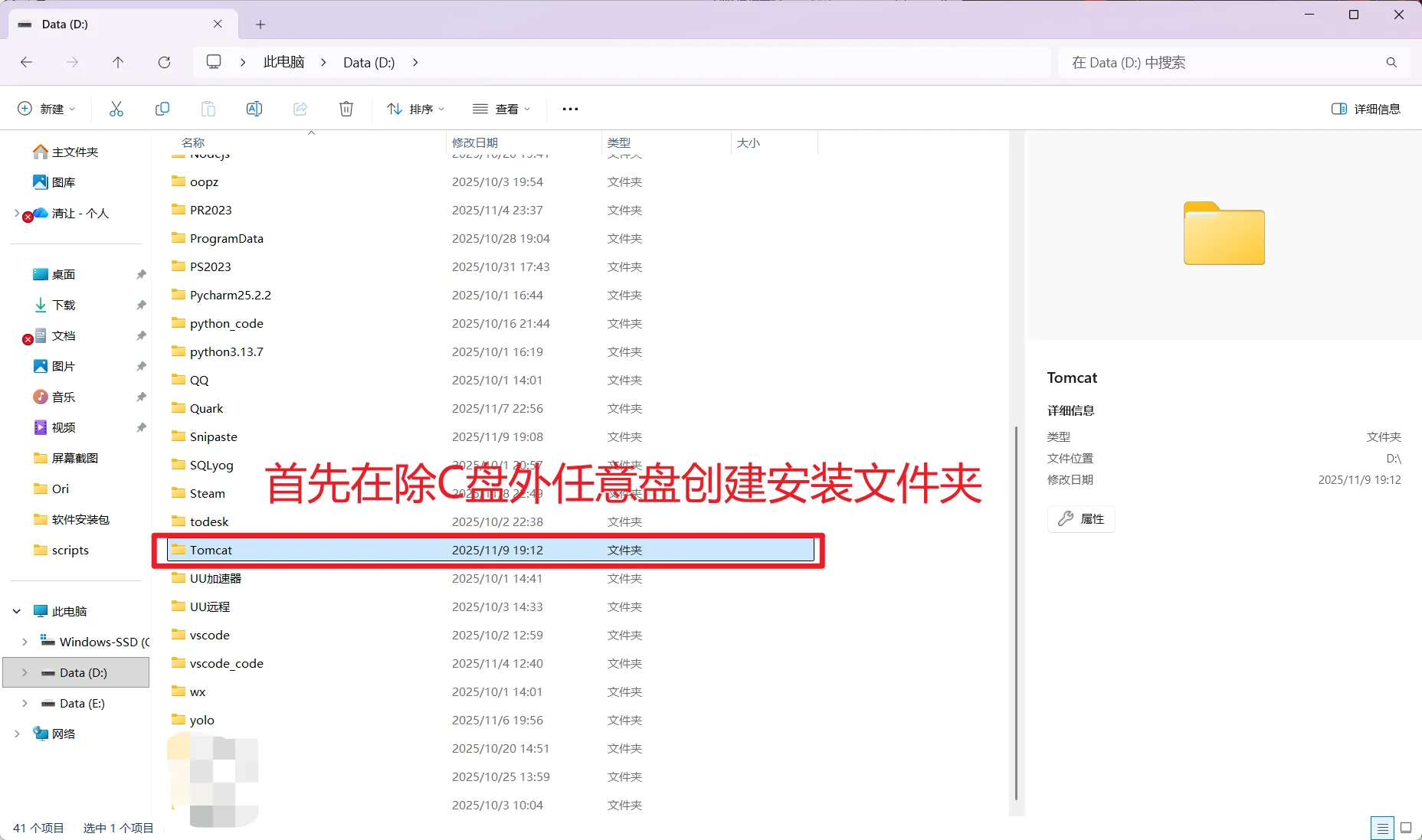Click the Cut scissors icon

click(116, 109)
